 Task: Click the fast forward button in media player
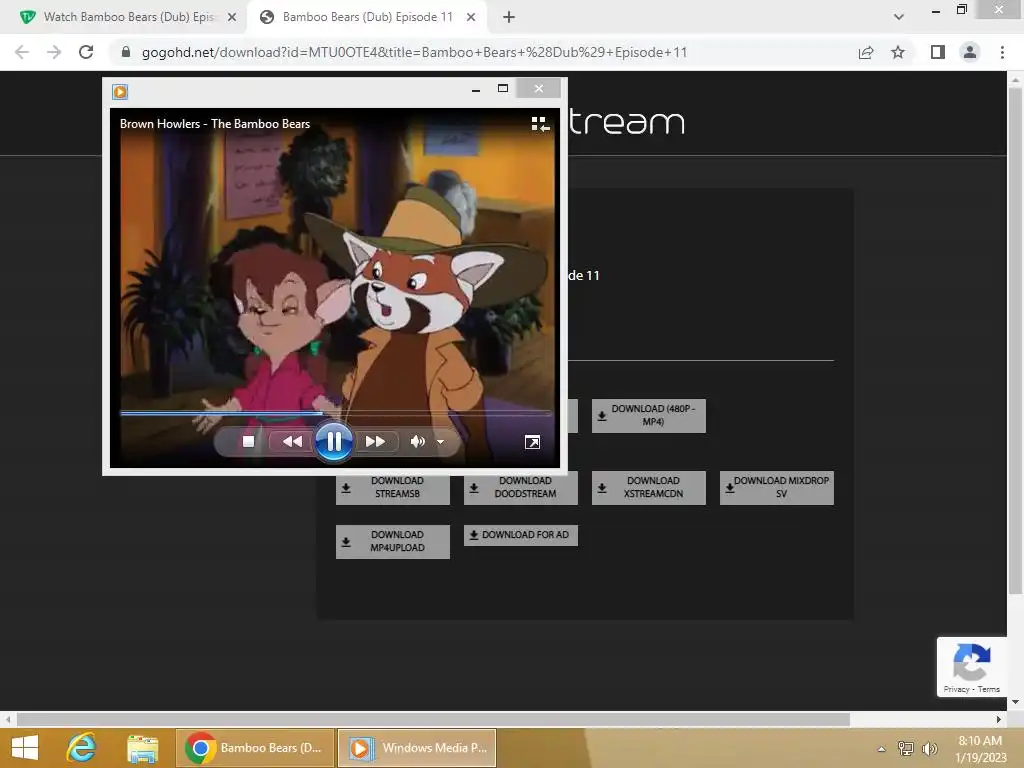(375, 442)
